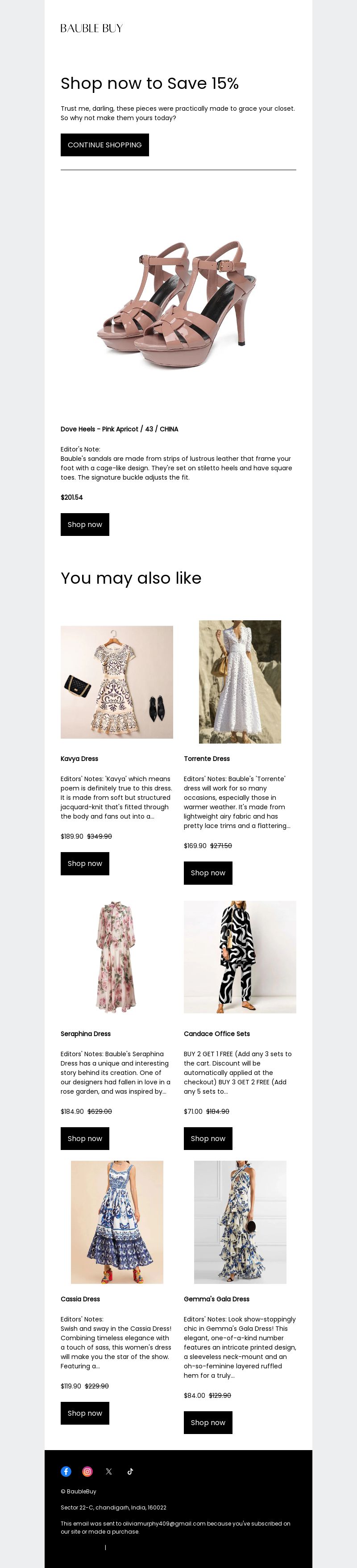Click Shop now for Cassia Dress
Screen dimensions: 357x1568
point(85,1413)
